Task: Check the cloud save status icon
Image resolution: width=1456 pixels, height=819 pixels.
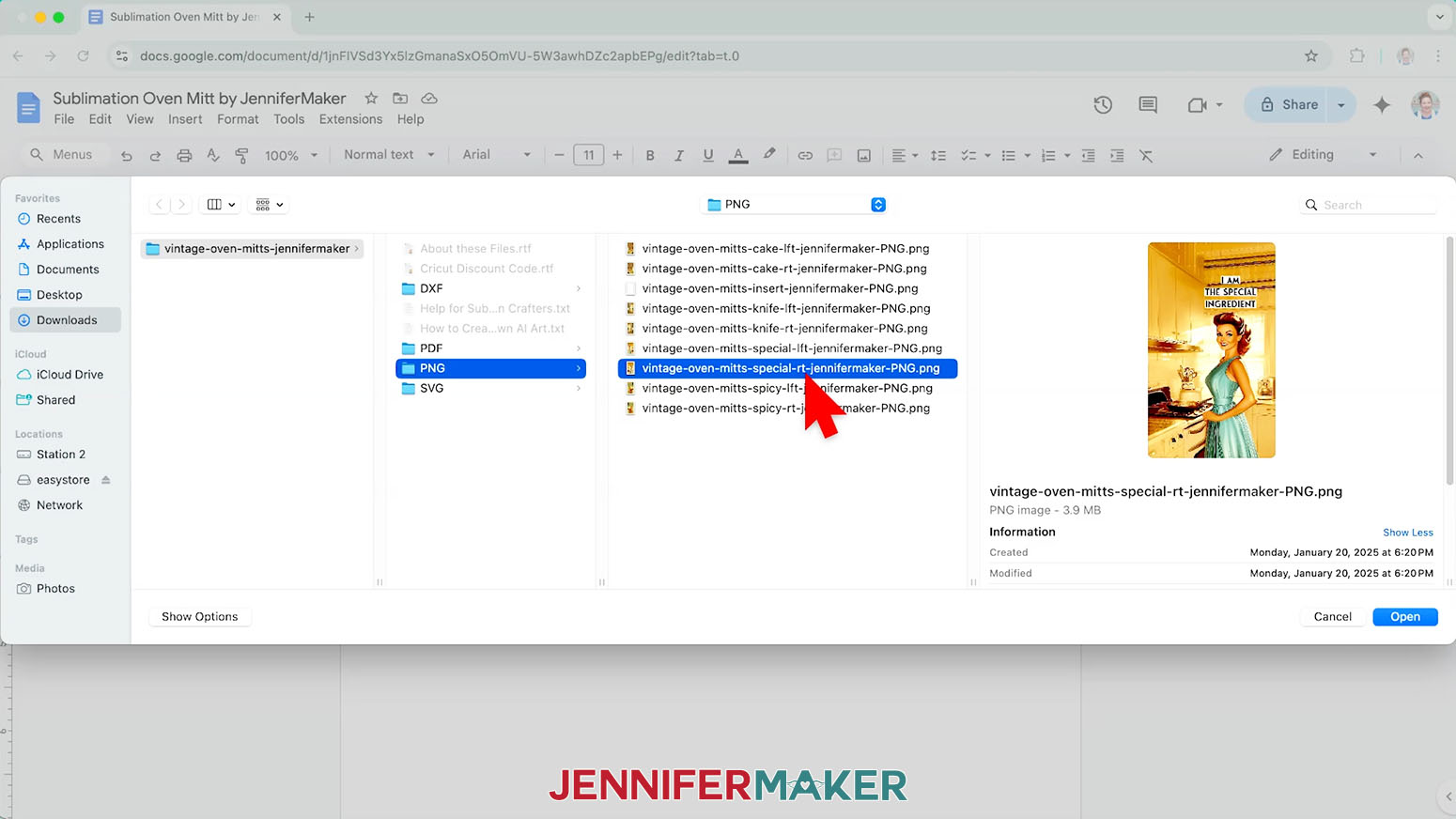Action: pyautogui.click(x=429, y=98)
